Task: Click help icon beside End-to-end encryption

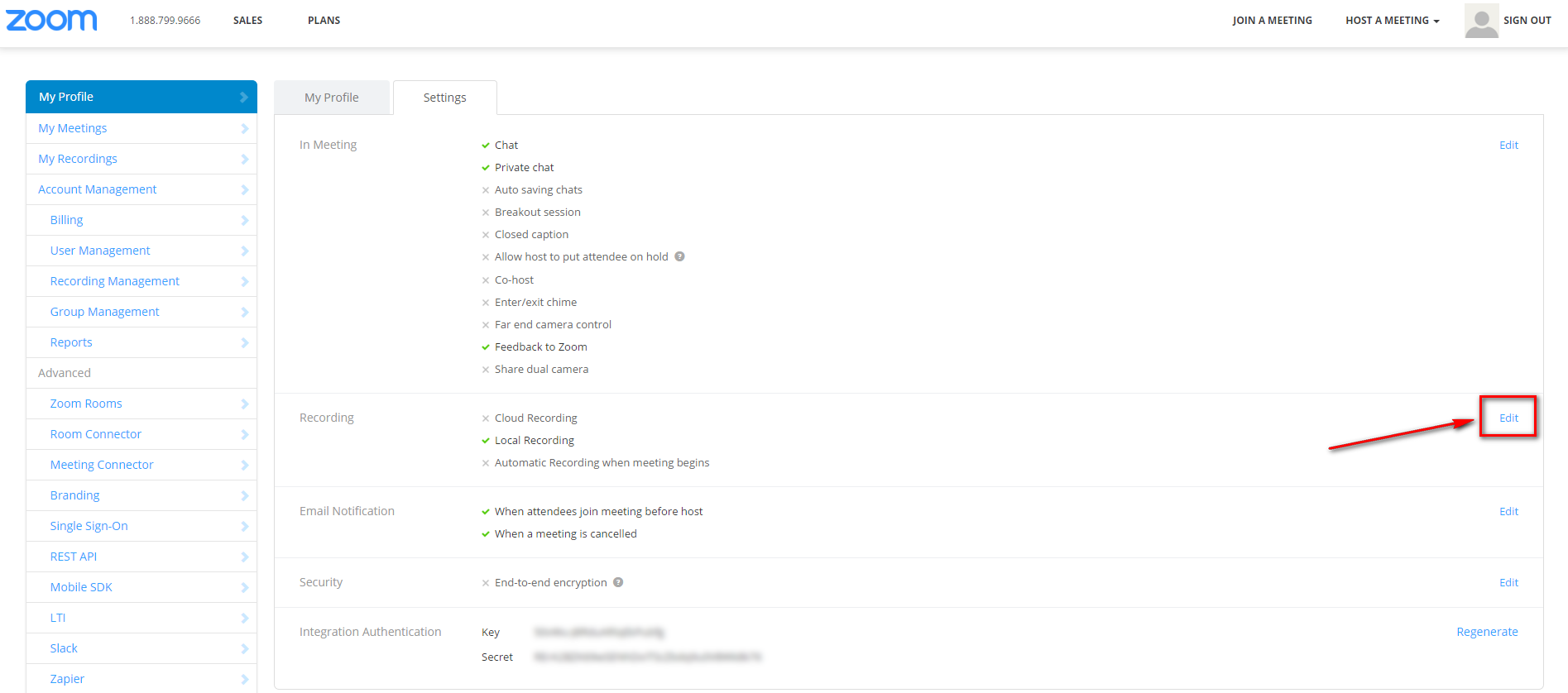Action: tap(618, 582)
